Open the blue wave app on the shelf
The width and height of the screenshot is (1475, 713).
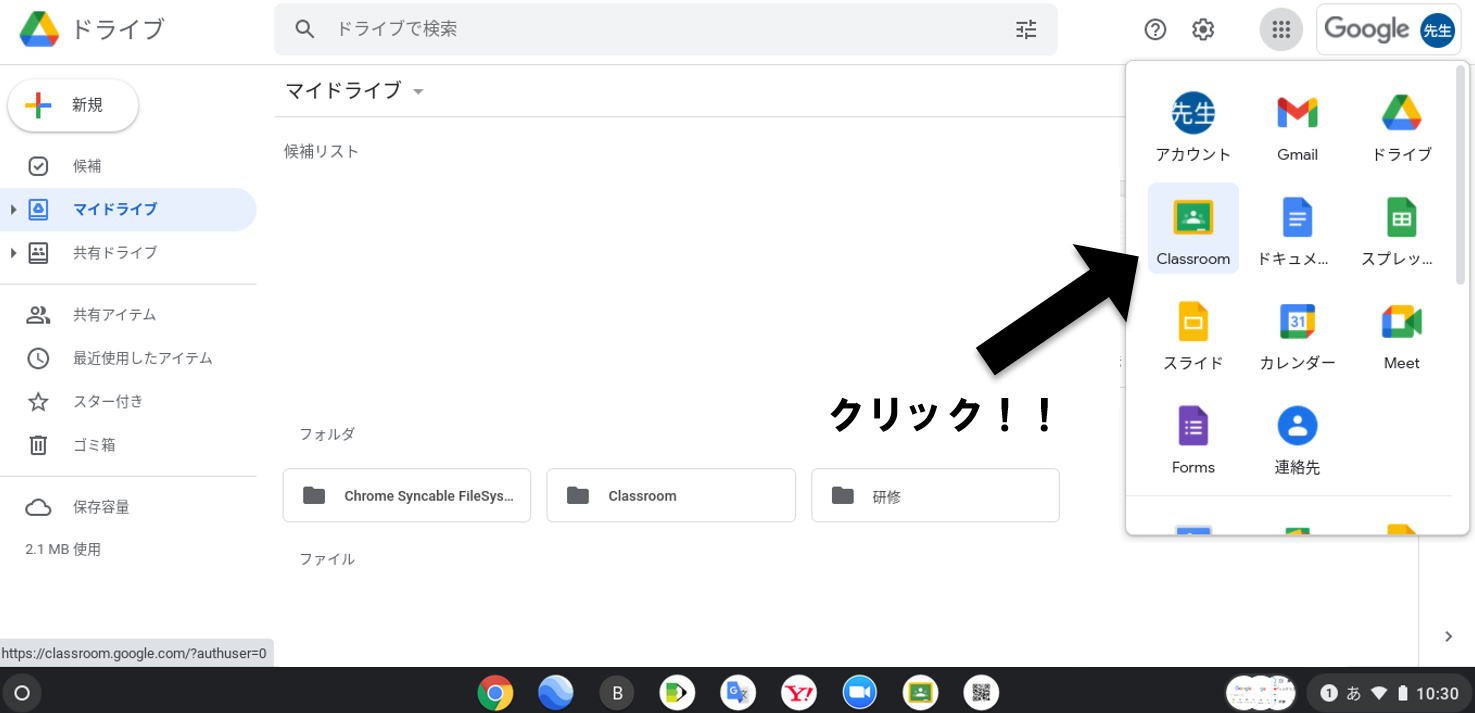pos(555,692)
